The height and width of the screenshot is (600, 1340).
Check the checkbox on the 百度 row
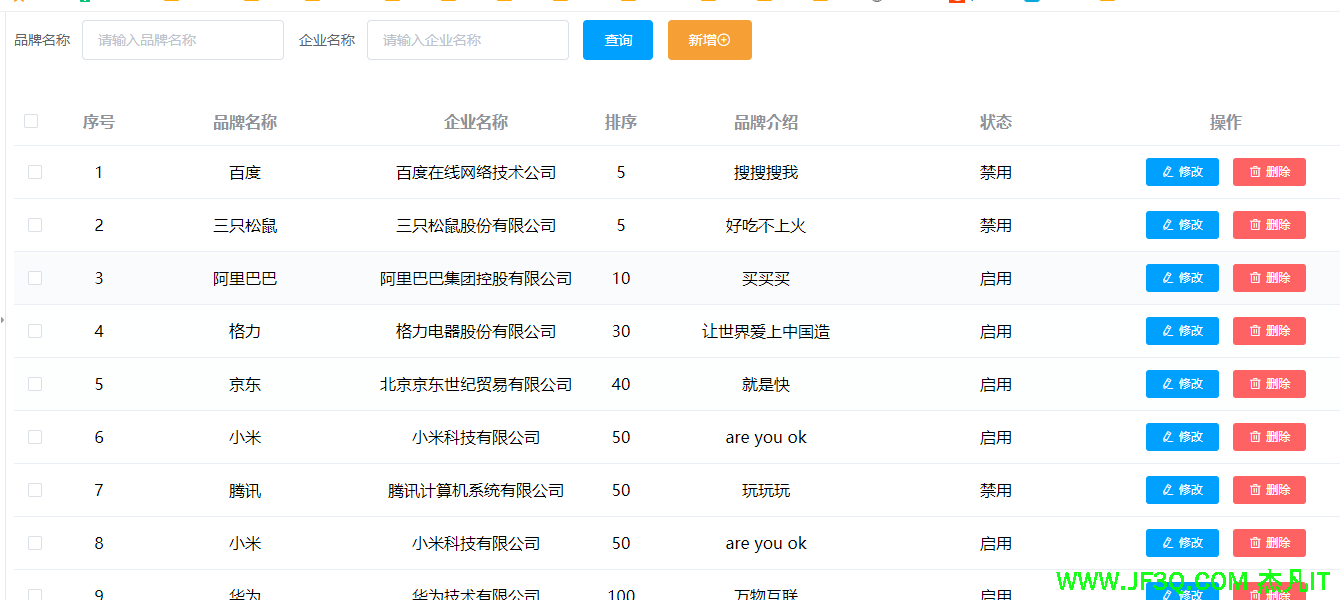point(35,171)
